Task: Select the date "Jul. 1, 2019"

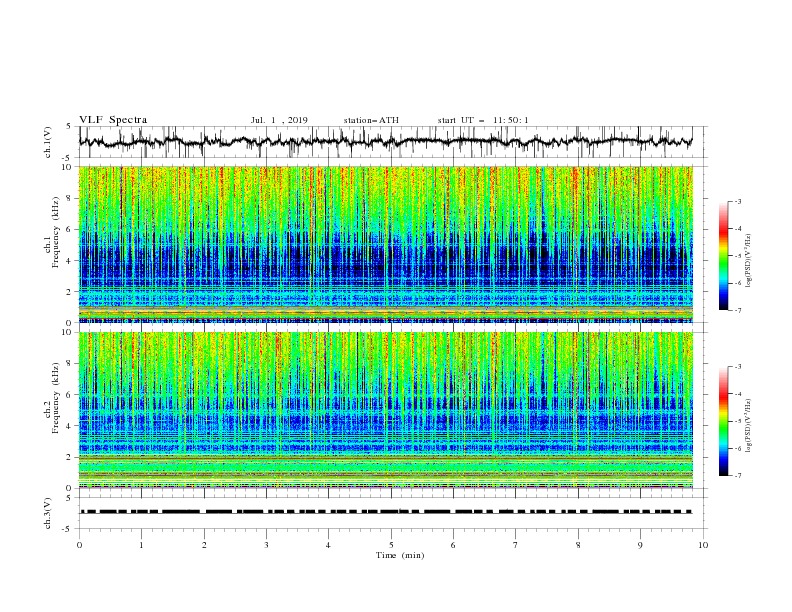Action: (279, 120)
